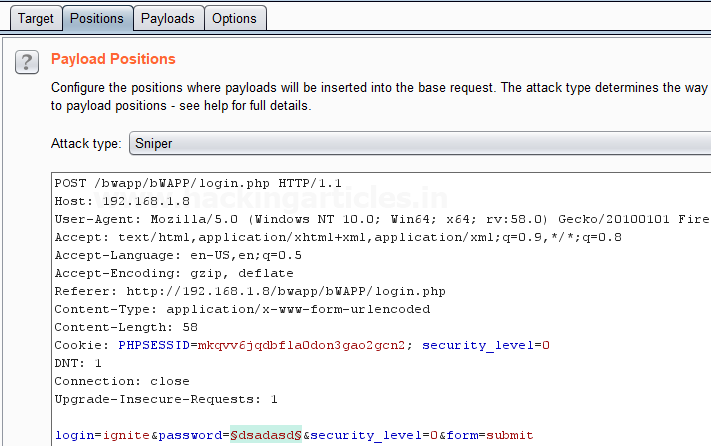Click the Accept-Encoding: gzip, deflate line
Viewport: 711px width, 446px height.
(x=174, y=273)
